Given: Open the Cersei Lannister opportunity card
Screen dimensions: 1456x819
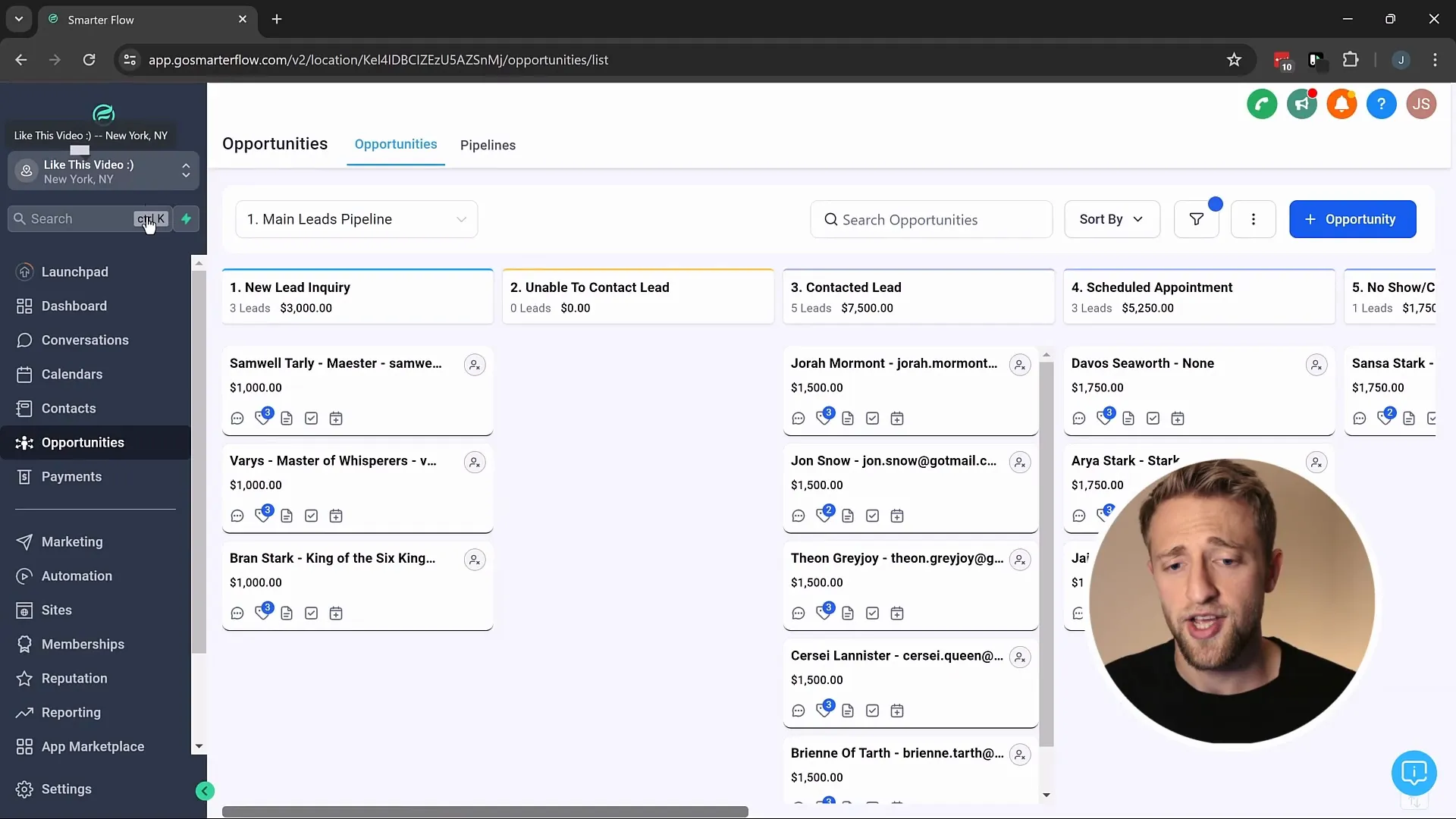Looking at the screenshot, I should (x=910, y=683).
